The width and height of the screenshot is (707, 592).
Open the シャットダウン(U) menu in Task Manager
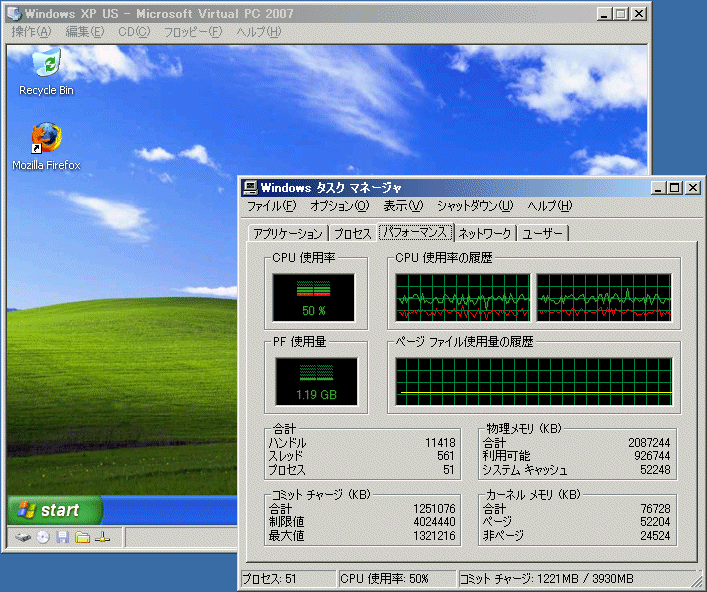[475, 206]
